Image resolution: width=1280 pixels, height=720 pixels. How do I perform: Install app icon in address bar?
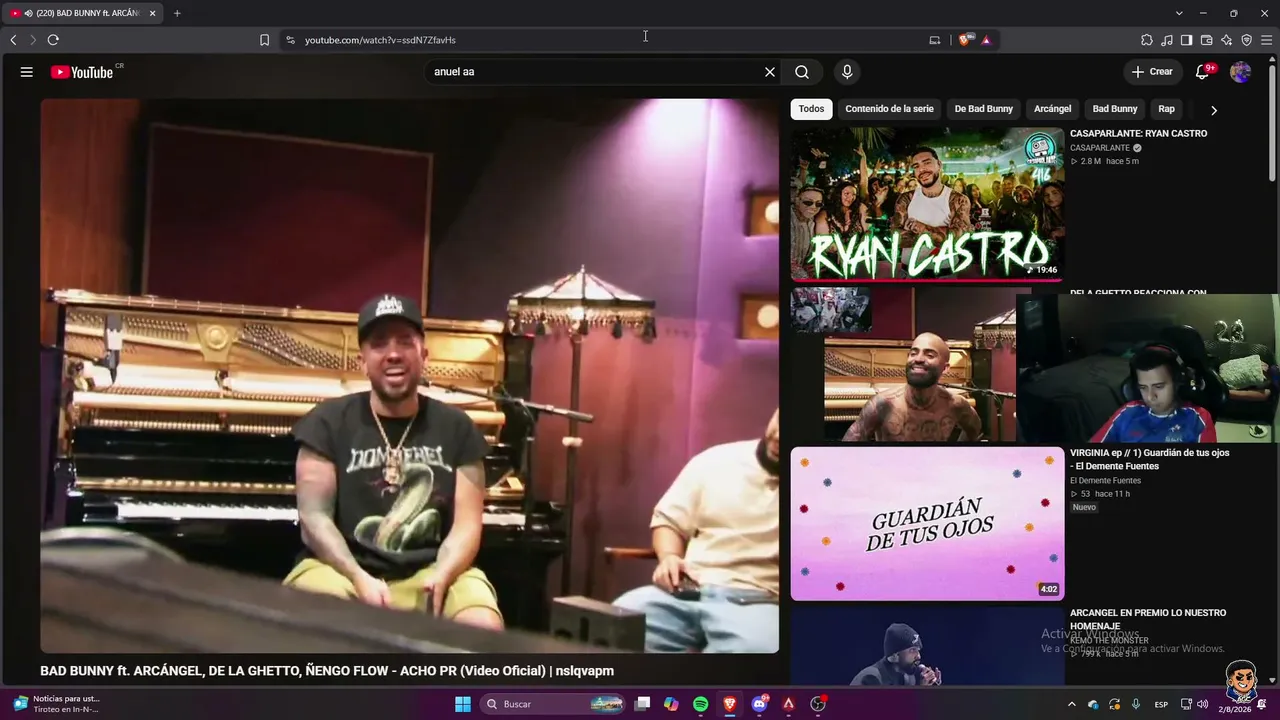point(935,40)
